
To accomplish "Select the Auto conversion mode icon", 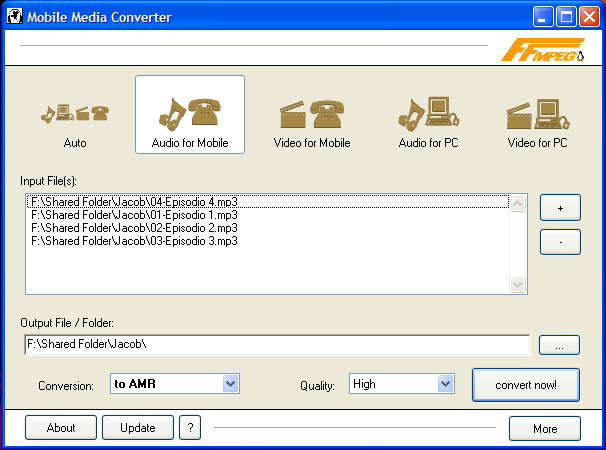I will tap(75, 115).
